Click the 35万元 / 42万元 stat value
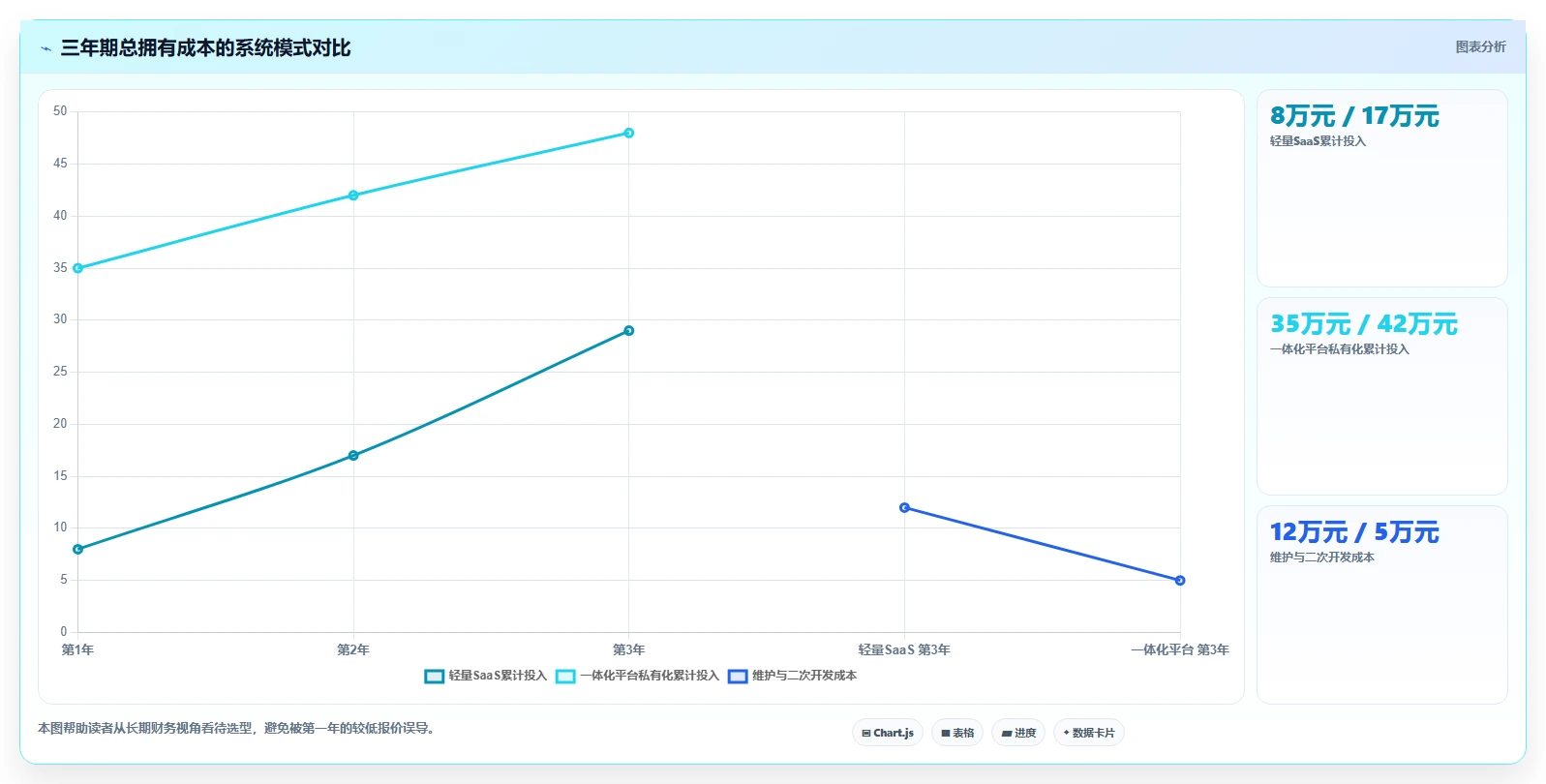Viewport: 1546px width, 784px height. click(1364, 324)
